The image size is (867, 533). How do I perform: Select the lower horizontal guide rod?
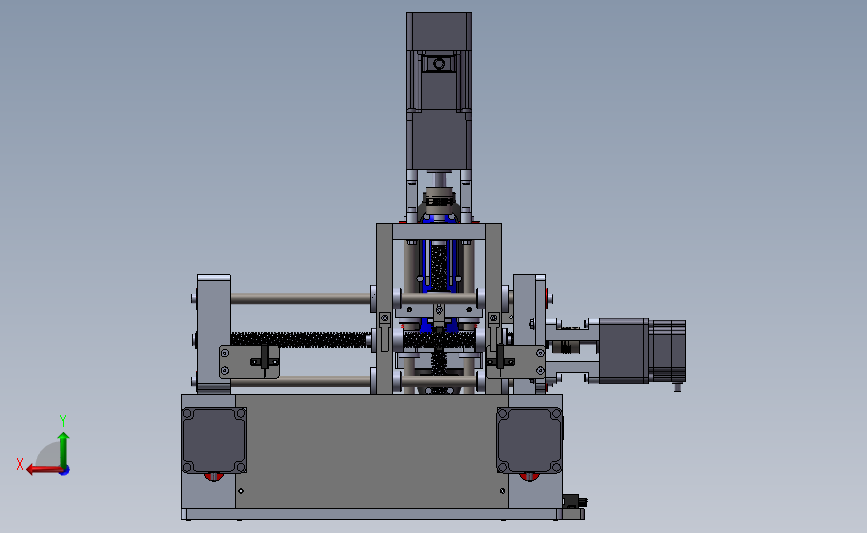(x=300, y=382)
